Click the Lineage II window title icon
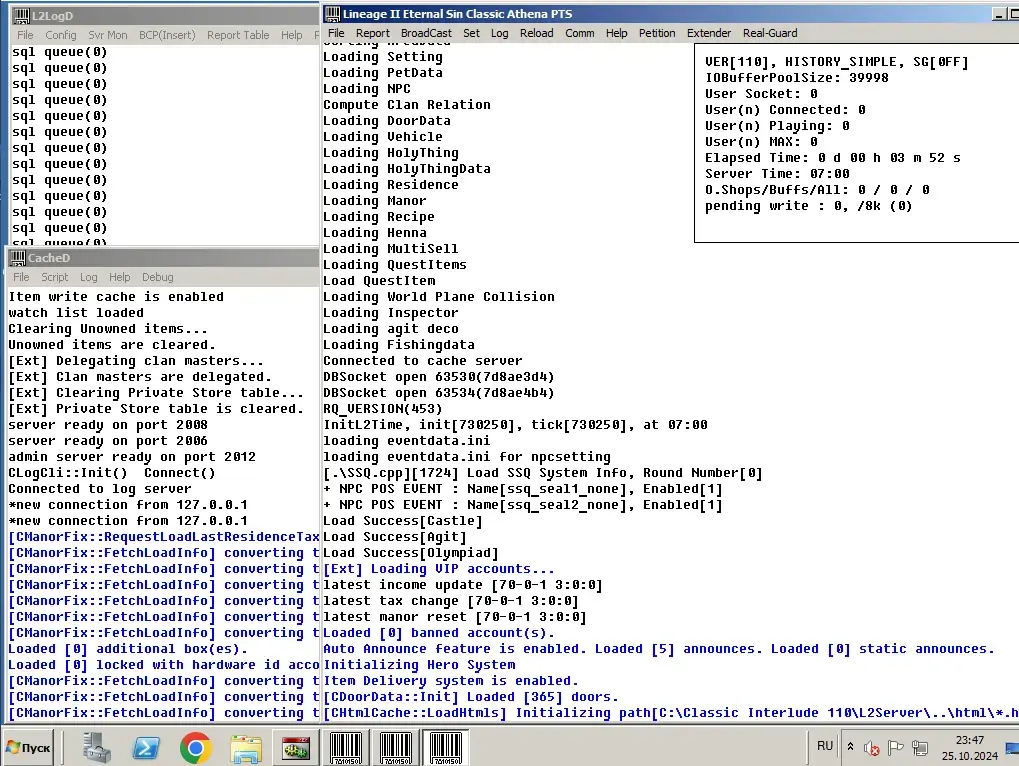This screenshot has width=1019, height=766. (332, 14)
